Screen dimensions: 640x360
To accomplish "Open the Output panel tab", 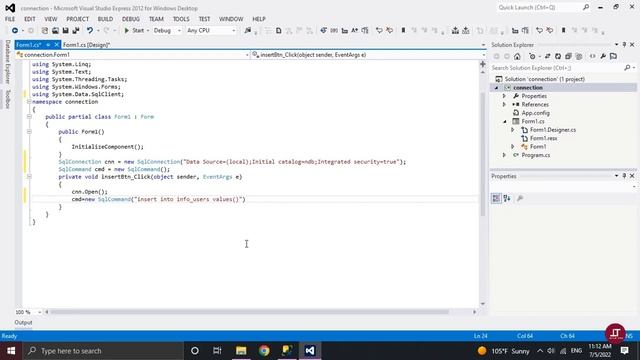I will pyautogui.click(x=23, y=322).
